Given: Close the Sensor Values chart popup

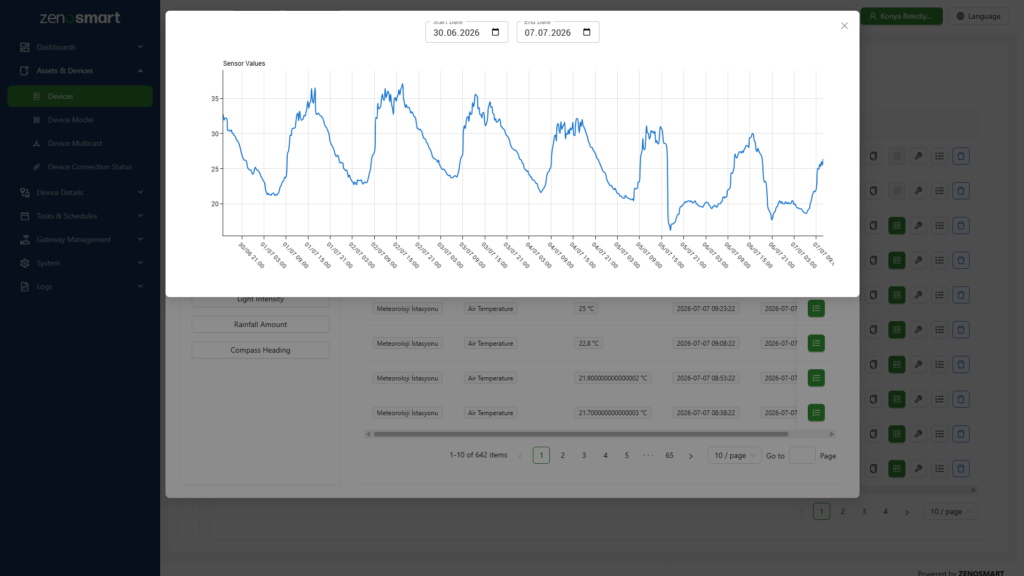Looking at the screenshot, I should click(x=844, y=25).
